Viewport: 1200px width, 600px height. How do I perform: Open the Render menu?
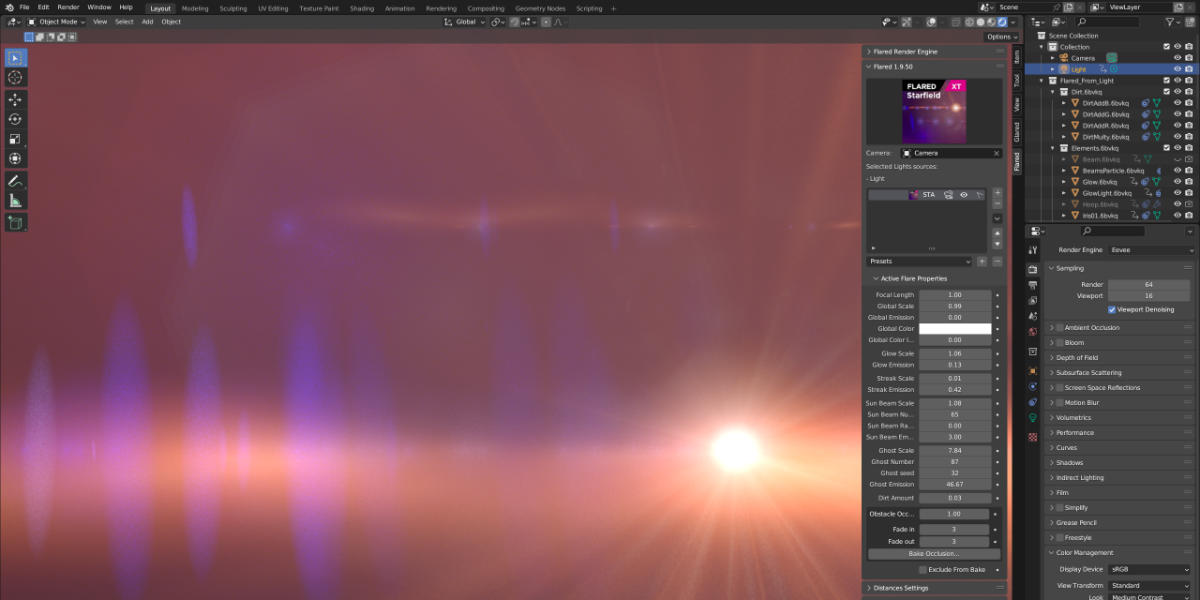pos(67,6)
